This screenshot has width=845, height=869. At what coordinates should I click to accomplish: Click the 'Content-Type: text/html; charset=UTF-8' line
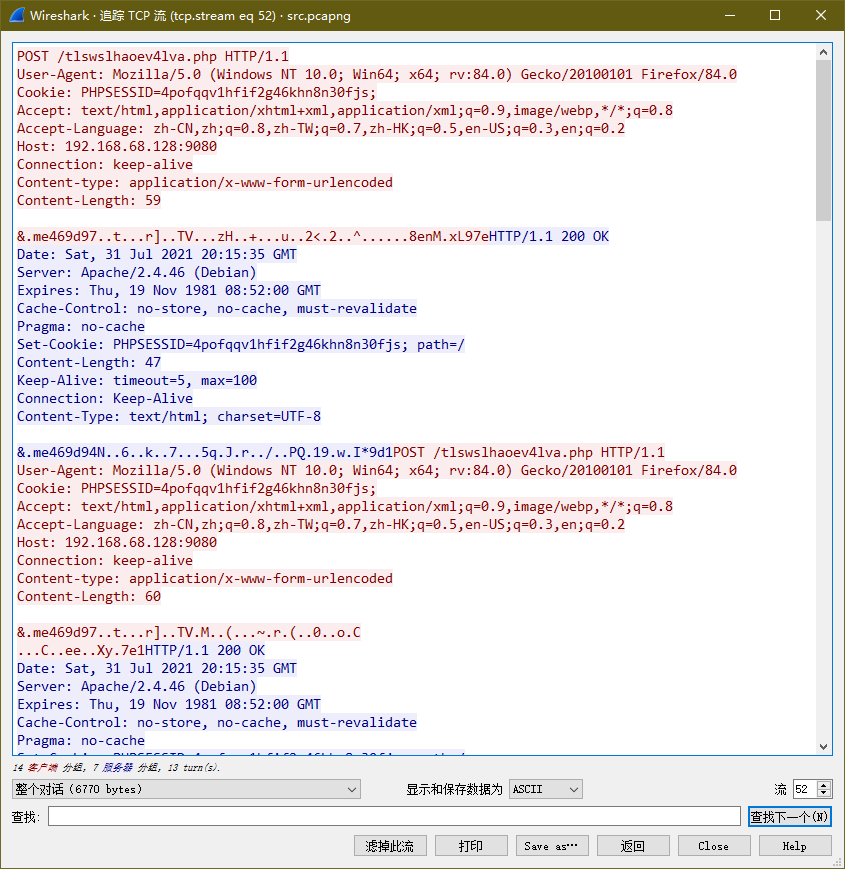pos(169,417)
